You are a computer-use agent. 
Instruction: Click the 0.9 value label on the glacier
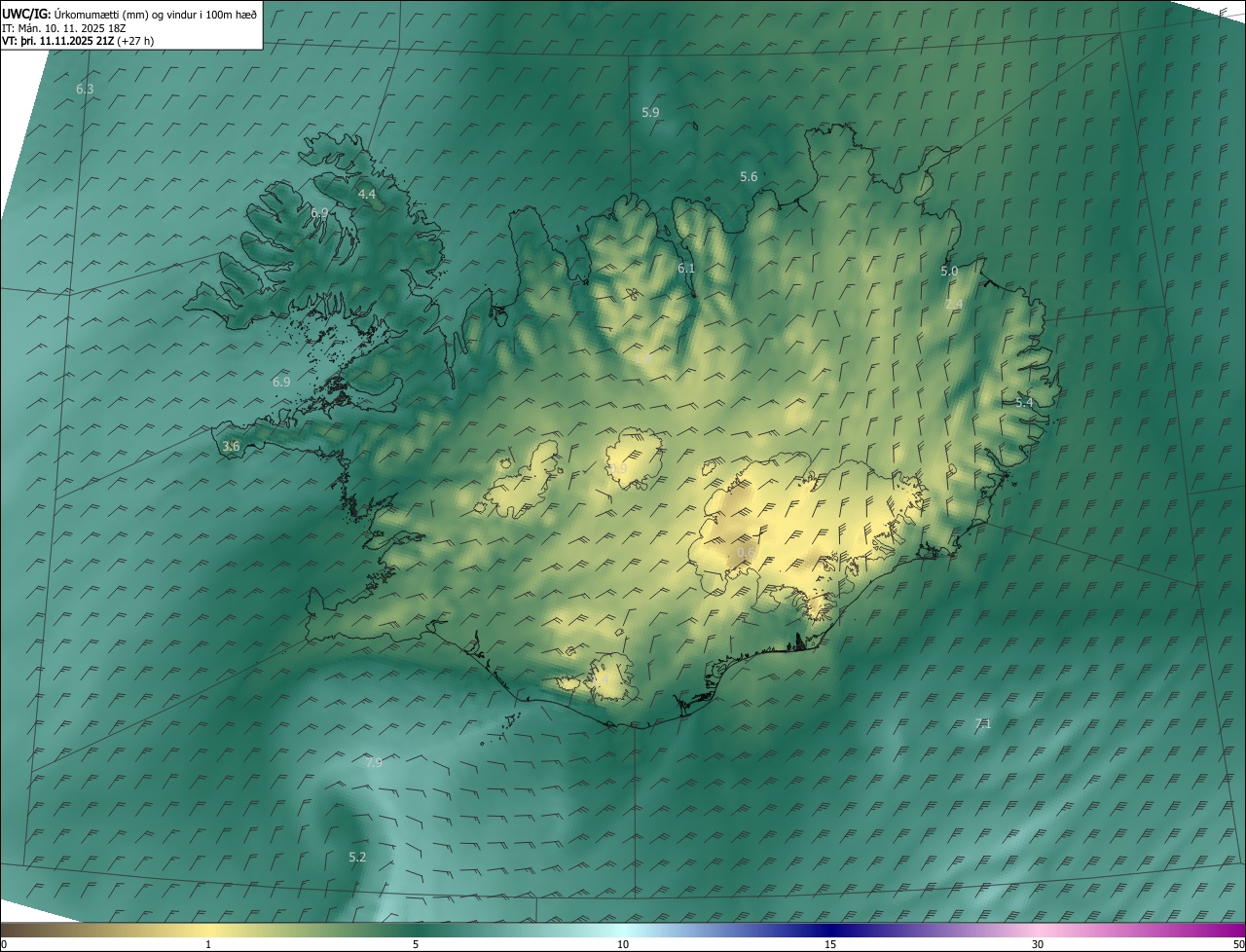coord(619,468)
